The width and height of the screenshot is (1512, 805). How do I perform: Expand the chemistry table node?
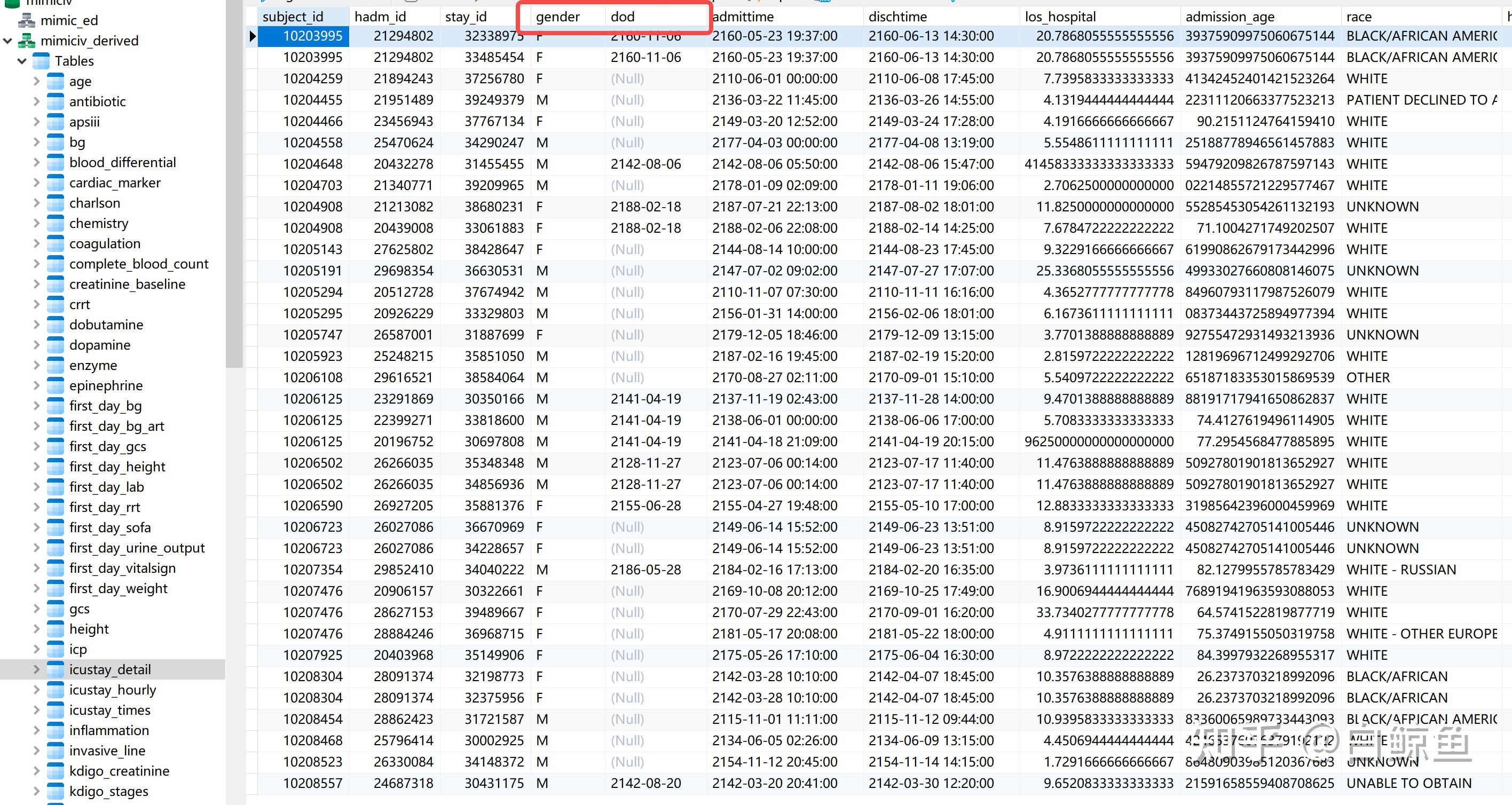click(36, 224)
